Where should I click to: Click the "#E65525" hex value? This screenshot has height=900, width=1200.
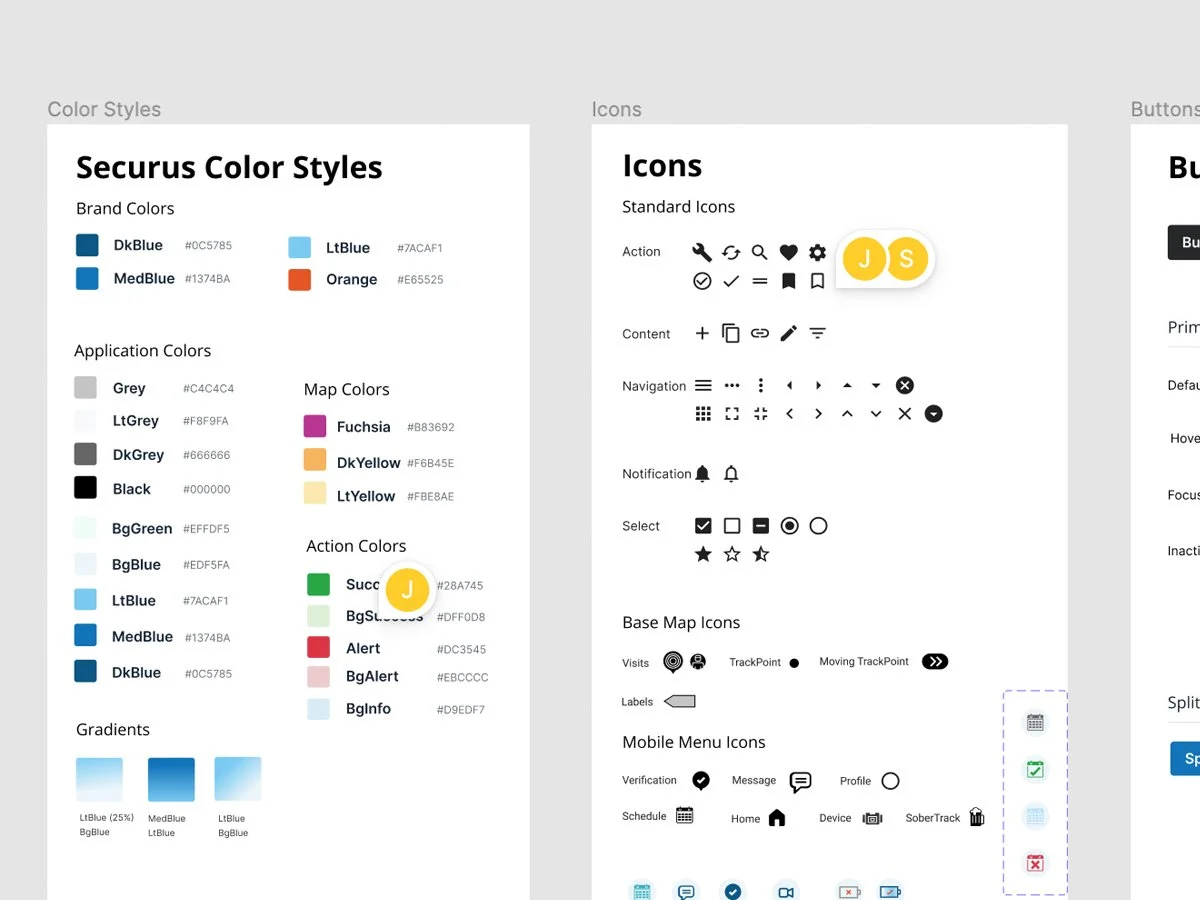tap(420, 280)
